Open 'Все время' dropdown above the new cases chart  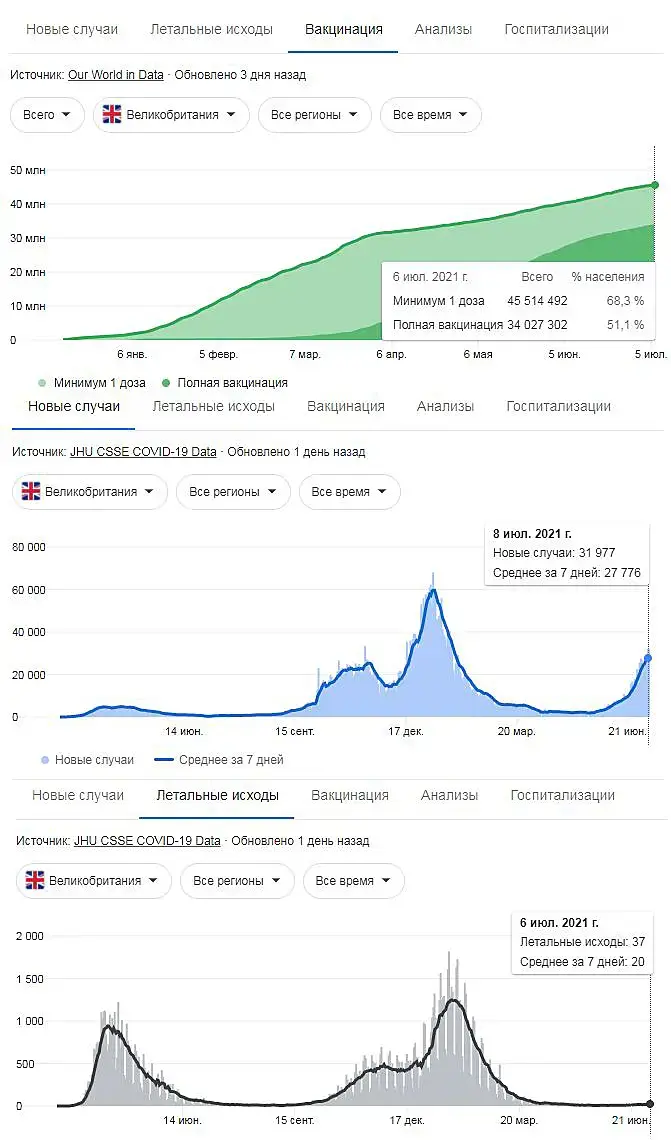click(349, 492)
